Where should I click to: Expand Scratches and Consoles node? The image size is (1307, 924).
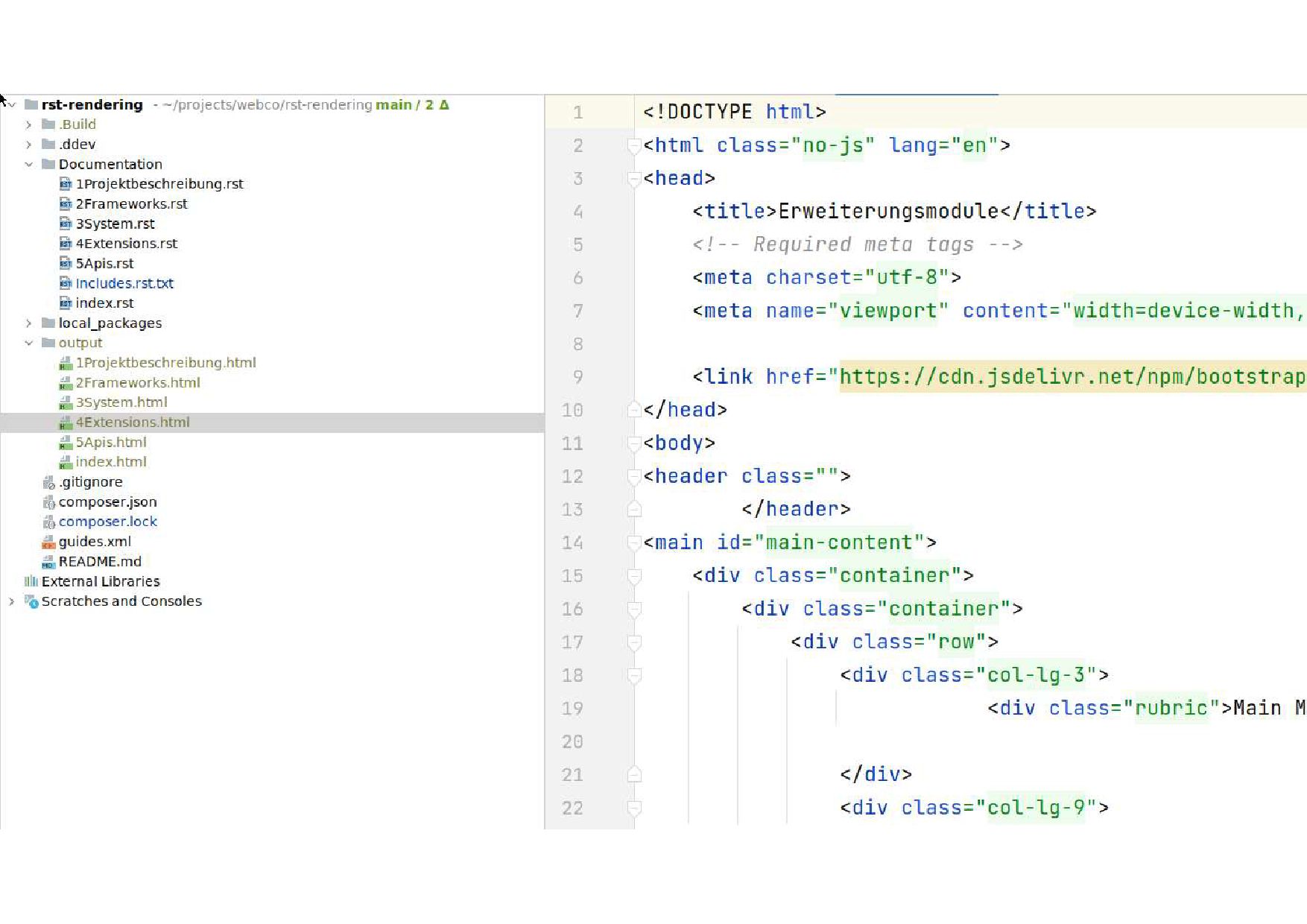coord(12,601)
